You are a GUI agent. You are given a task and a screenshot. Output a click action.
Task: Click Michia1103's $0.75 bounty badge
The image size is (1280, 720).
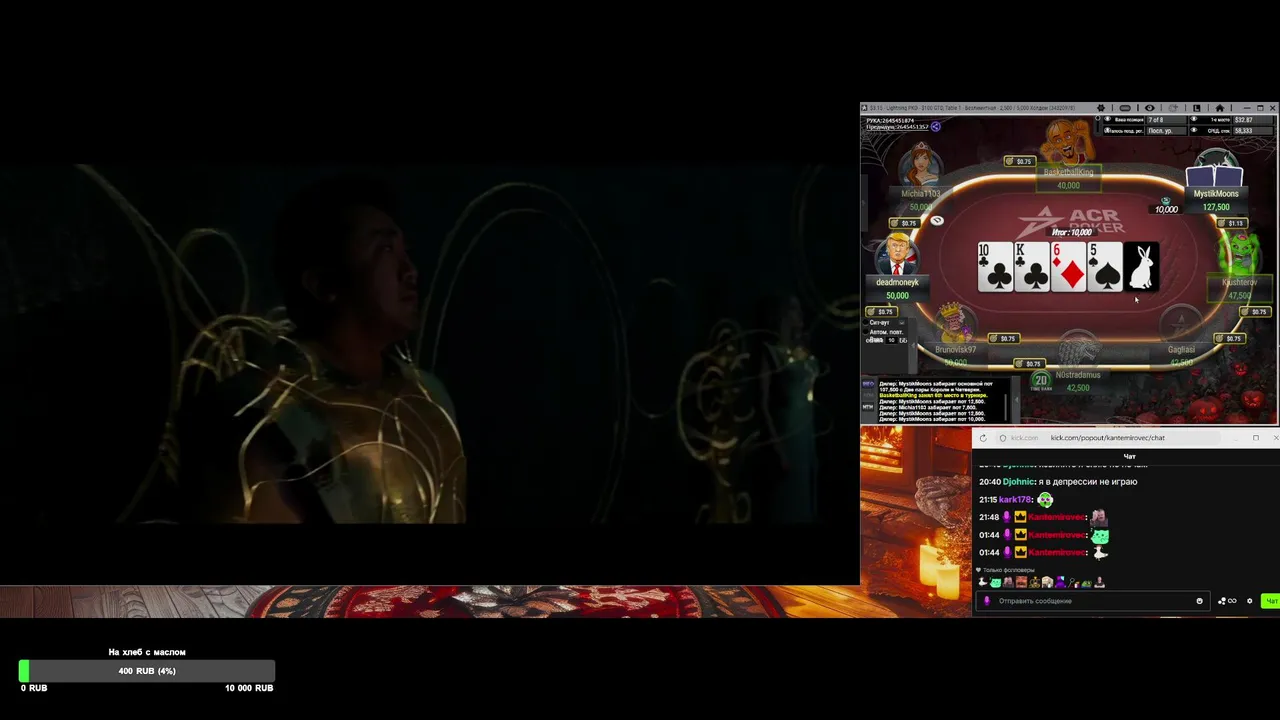pos(904,223)
